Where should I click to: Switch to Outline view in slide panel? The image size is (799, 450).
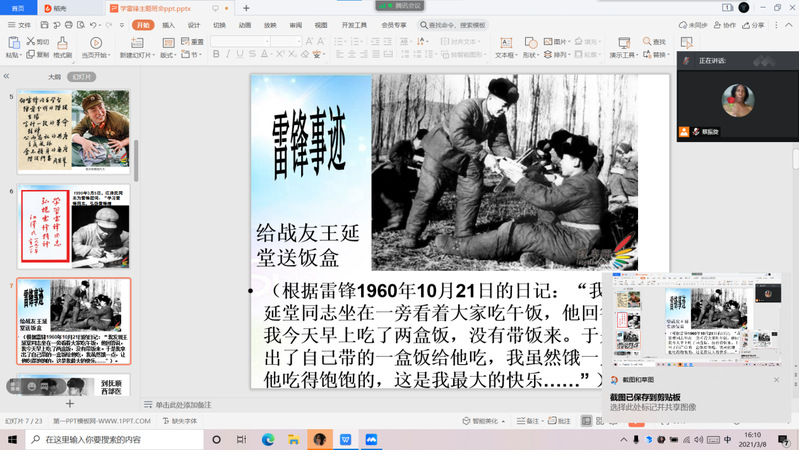(x=55, y=77)
